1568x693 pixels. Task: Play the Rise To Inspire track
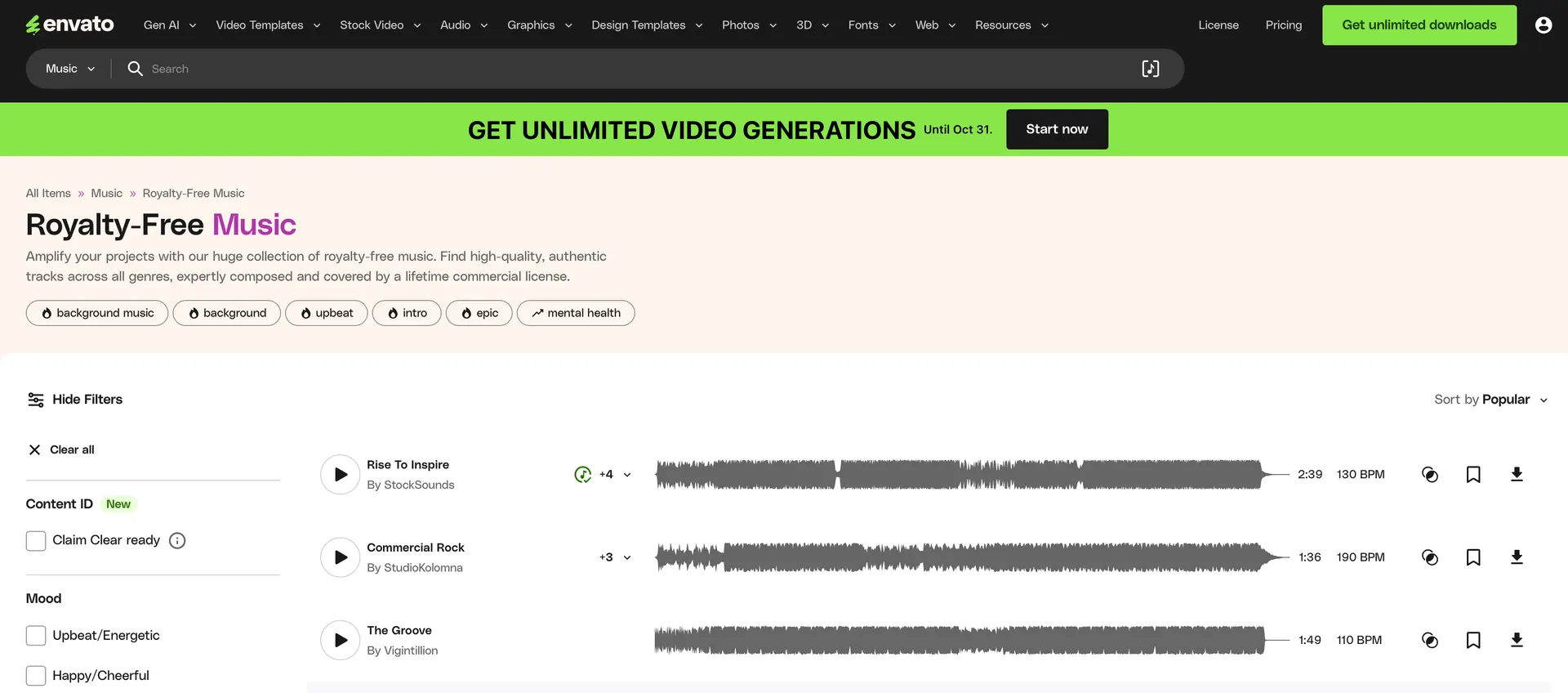340,475
